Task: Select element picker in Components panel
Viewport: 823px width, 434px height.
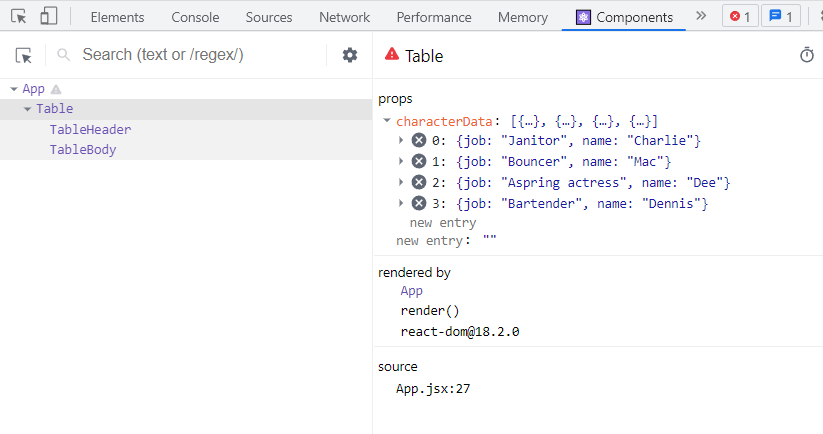Action: [x=24, y=55]
